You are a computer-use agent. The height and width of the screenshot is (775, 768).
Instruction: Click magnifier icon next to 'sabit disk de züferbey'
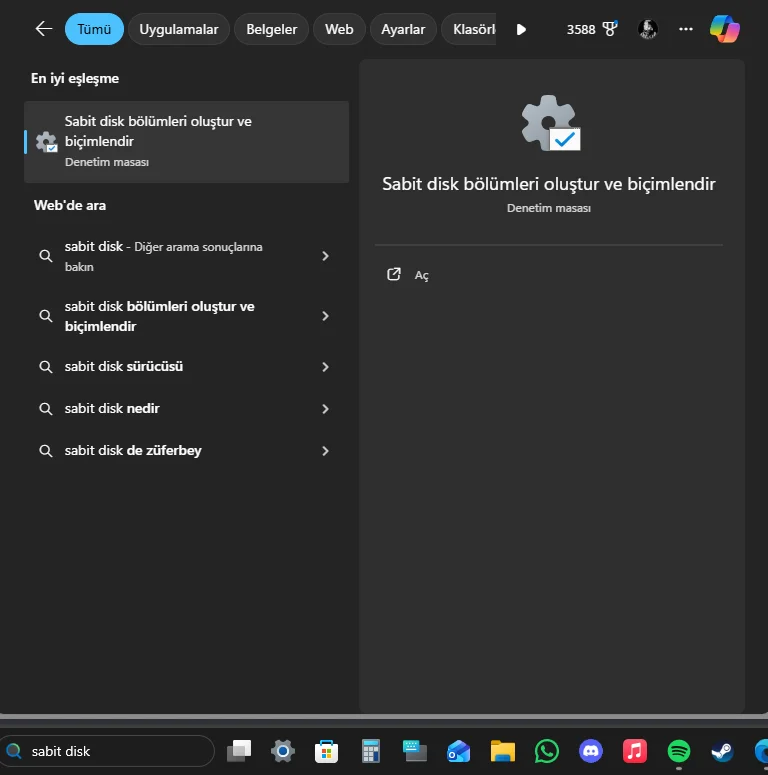45,451
